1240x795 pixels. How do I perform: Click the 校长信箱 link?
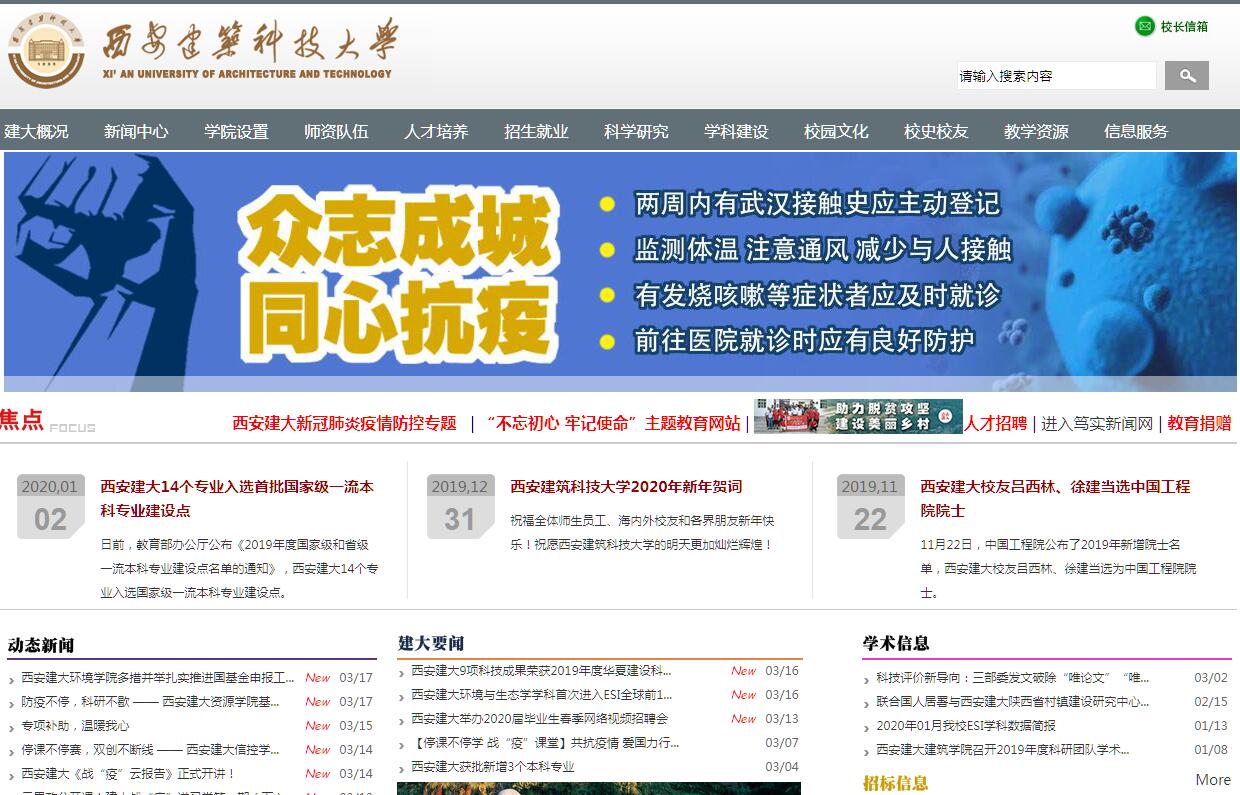1184,27
